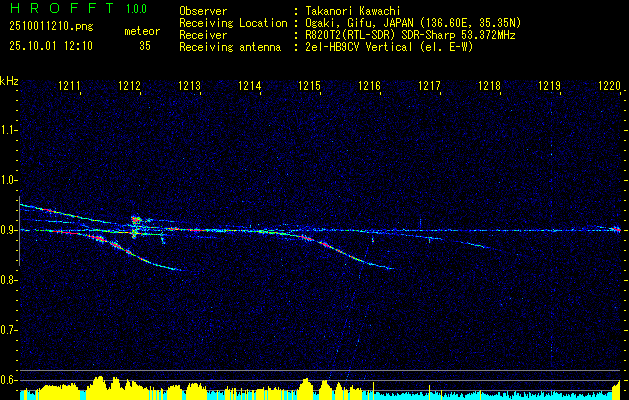Click the 1.0 kHz axis label
629x400 pixels.
click(x=8, y=180)
